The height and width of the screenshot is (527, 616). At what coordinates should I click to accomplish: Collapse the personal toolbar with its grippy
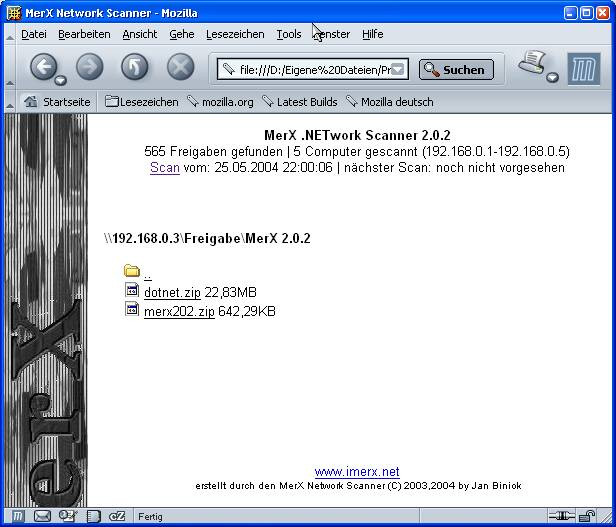pos(10,102)
